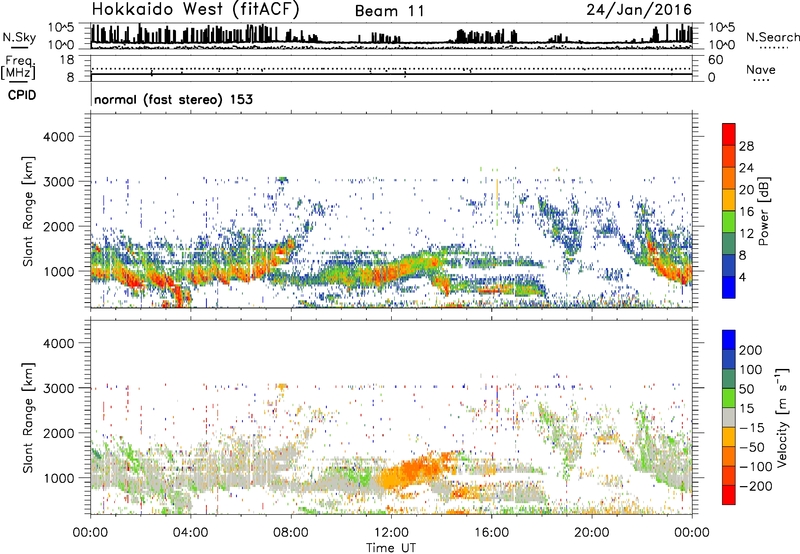This screenshot has height=554, width=800.
Task: Click the '08:00' time tick label
Action: (x=291, y=533)
